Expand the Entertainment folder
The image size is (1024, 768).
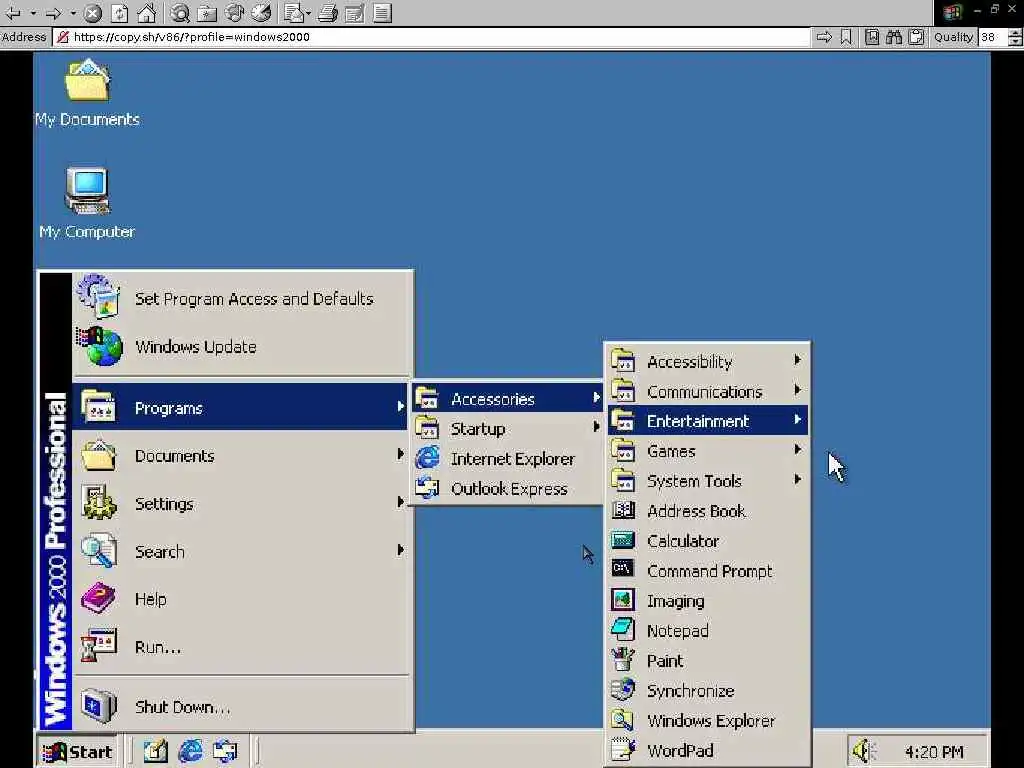click(x=708, y=421)
